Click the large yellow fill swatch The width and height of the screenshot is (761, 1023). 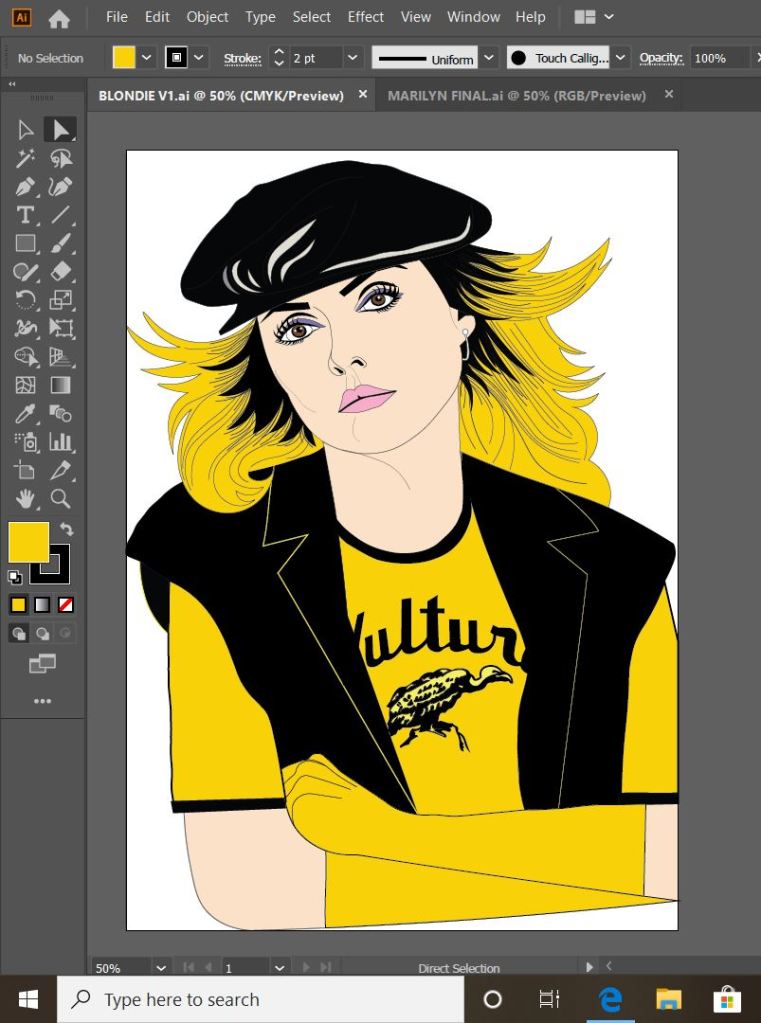[28, 542]
